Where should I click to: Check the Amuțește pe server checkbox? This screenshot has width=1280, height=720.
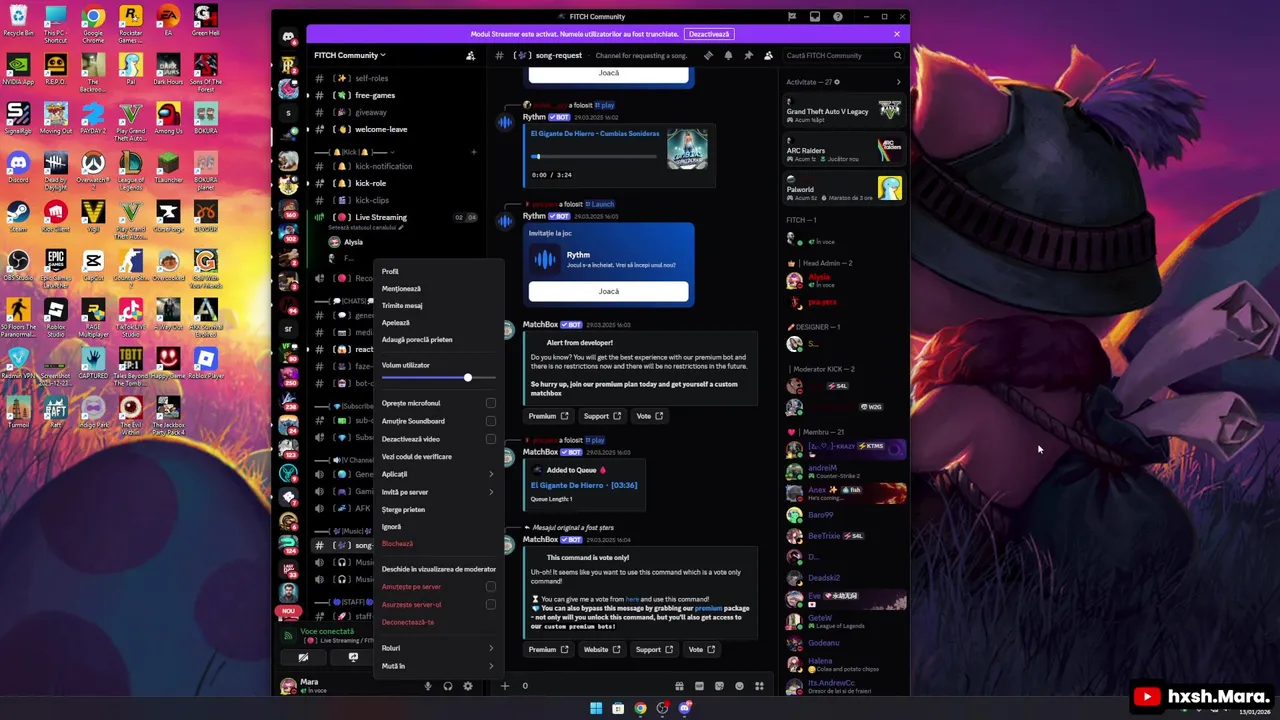490,587
